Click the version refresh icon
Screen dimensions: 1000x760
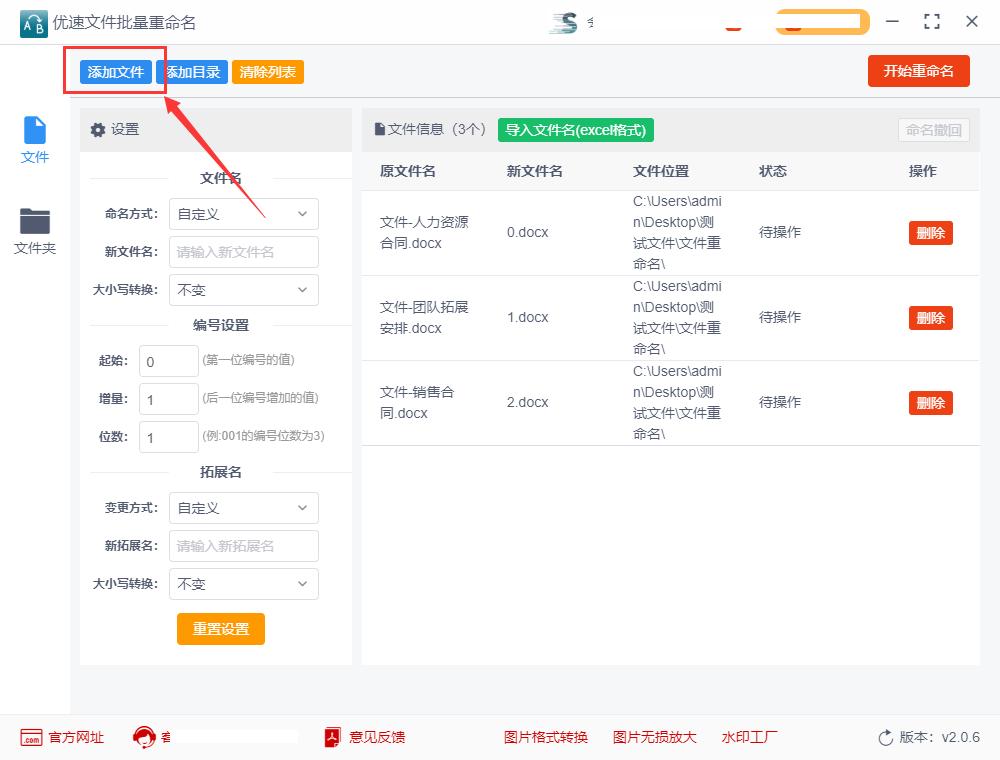click(x=884, y=737)
